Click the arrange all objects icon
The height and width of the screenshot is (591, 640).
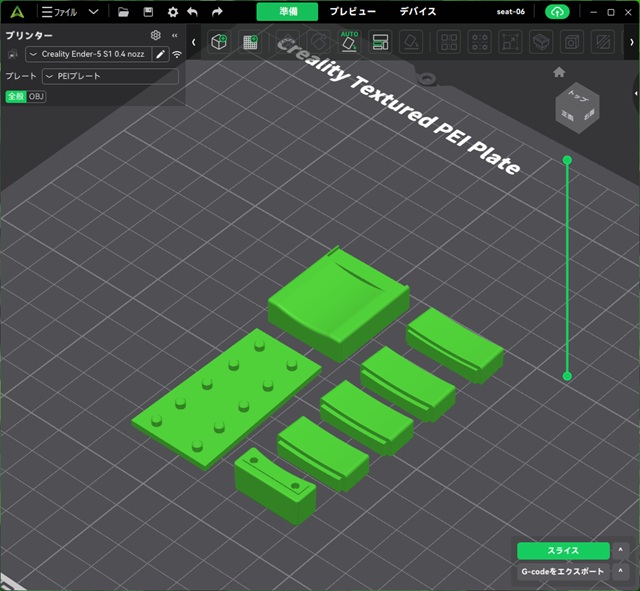(380, 42)
